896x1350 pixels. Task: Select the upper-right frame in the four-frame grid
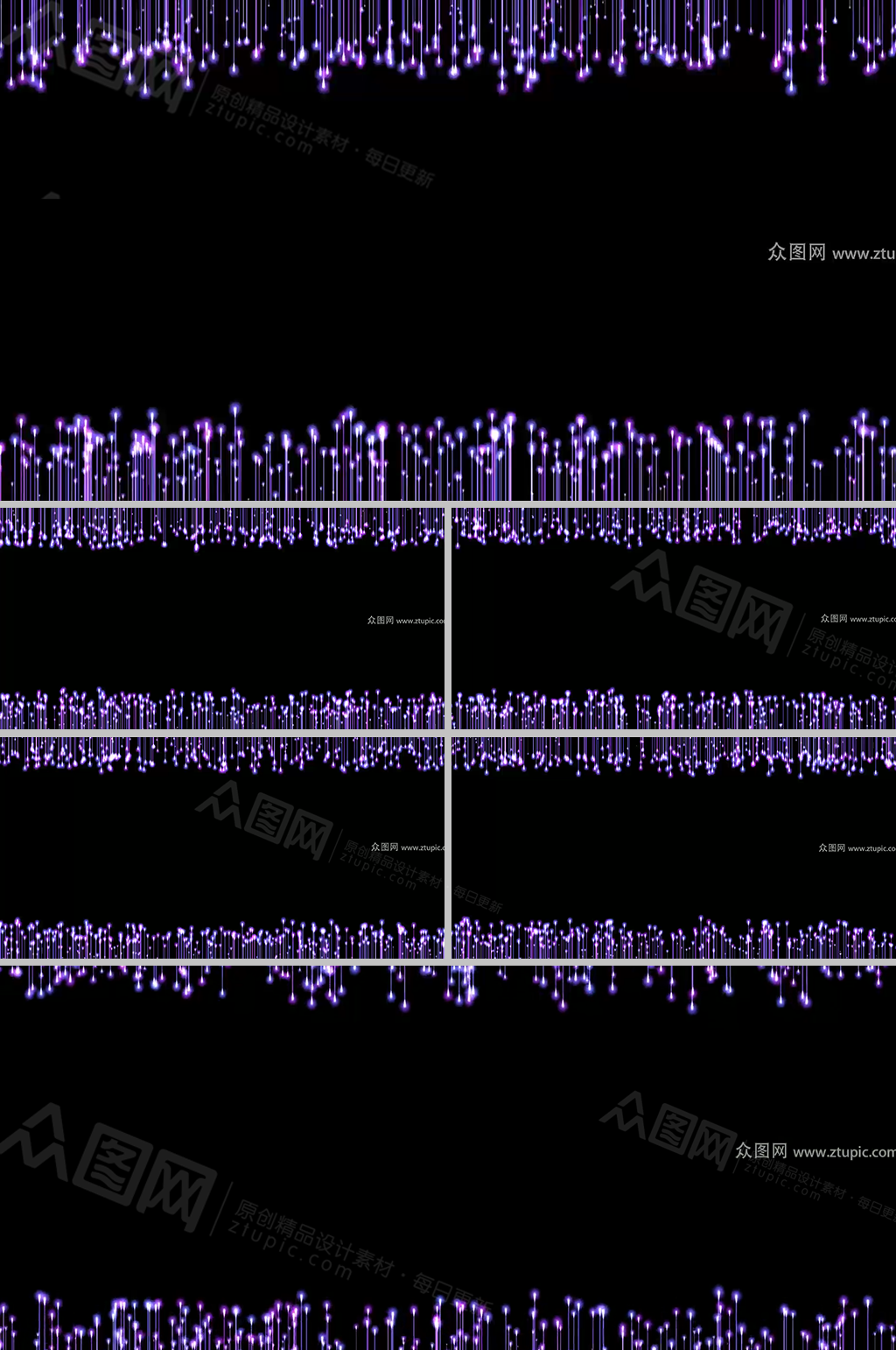674,618
